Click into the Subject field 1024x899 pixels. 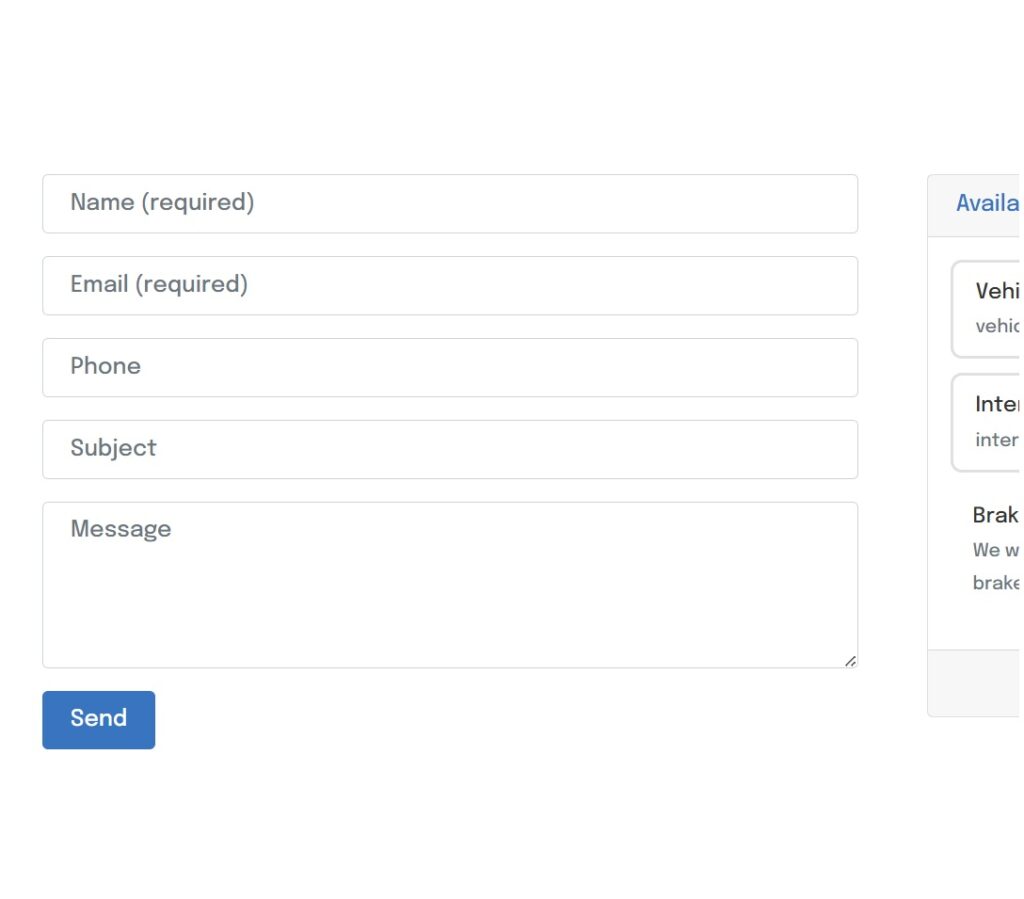[x=450, y=450]
